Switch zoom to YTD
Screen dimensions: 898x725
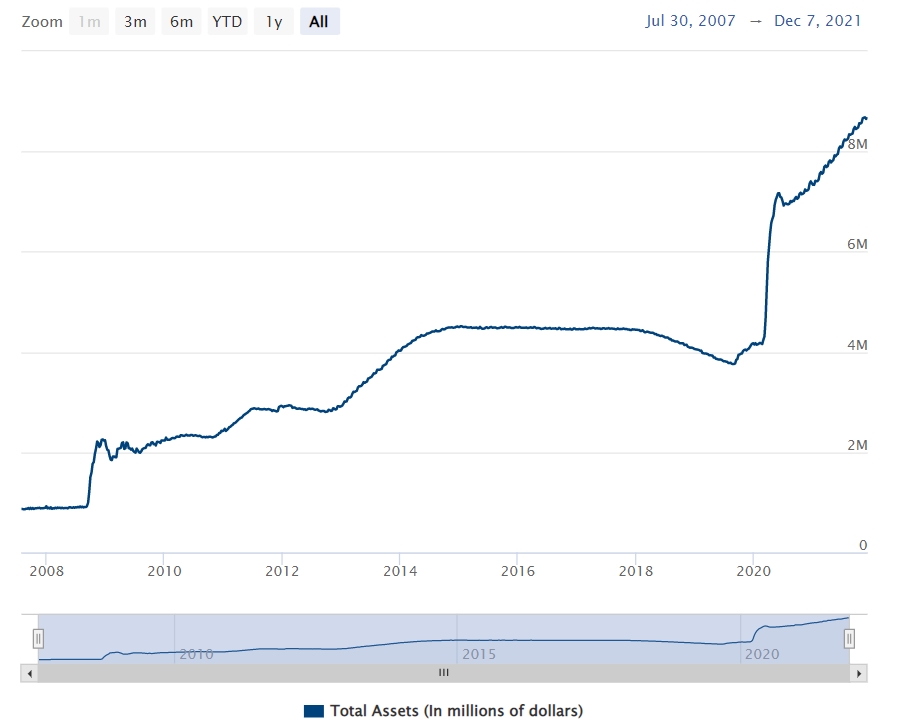[x=227, y=21]
